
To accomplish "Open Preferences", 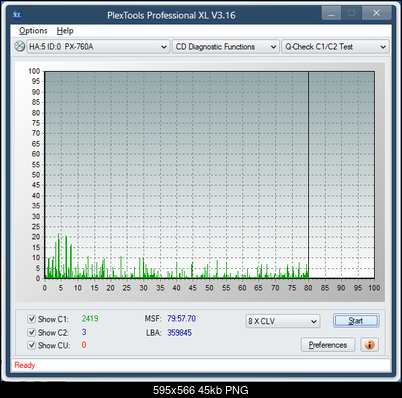I will tap(328, 345).
